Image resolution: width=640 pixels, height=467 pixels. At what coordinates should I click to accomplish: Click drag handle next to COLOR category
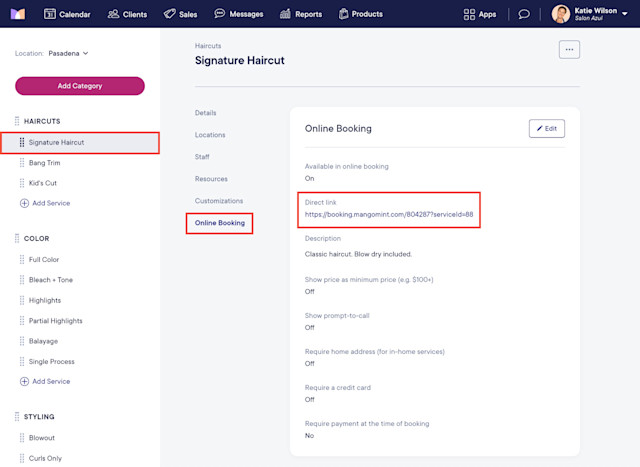tap(17, 238)
